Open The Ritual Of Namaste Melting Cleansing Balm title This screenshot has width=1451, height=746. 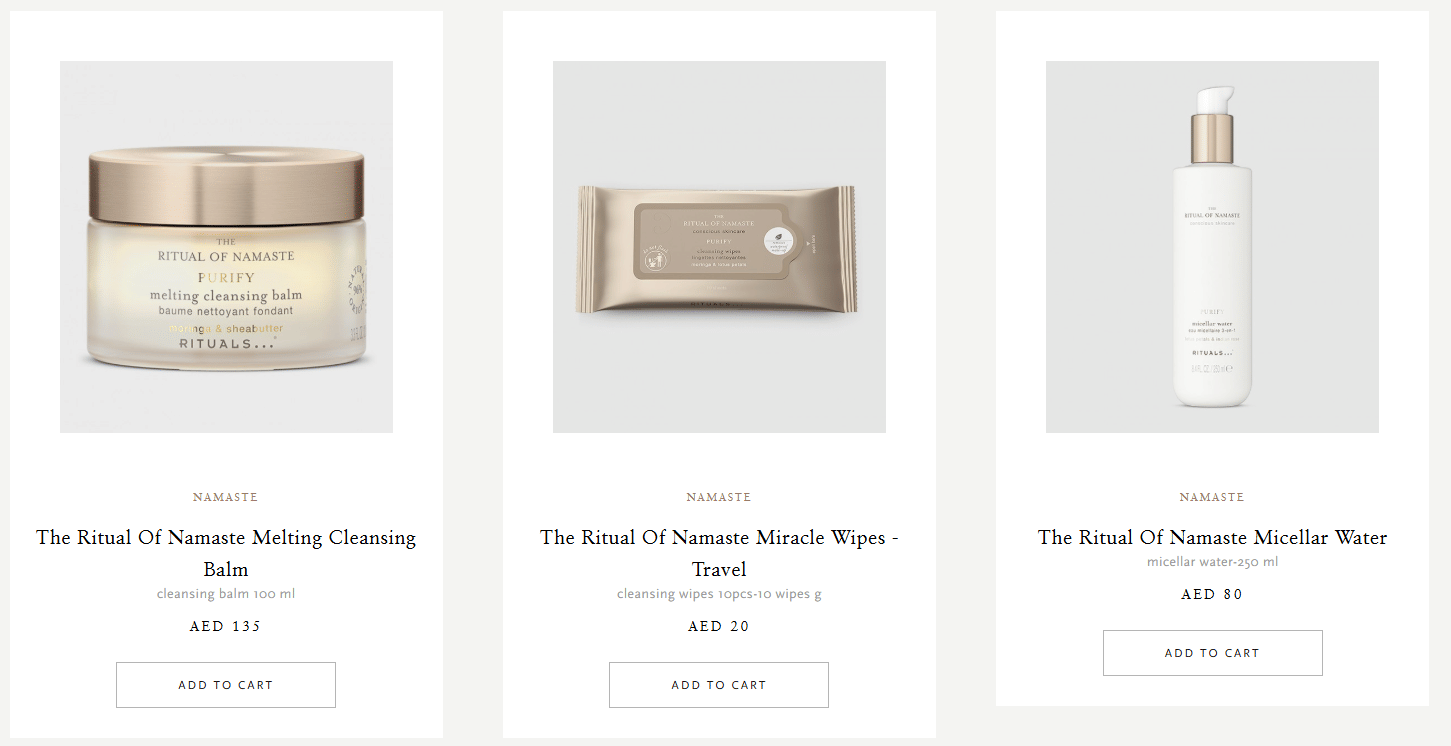pos(226,553)
